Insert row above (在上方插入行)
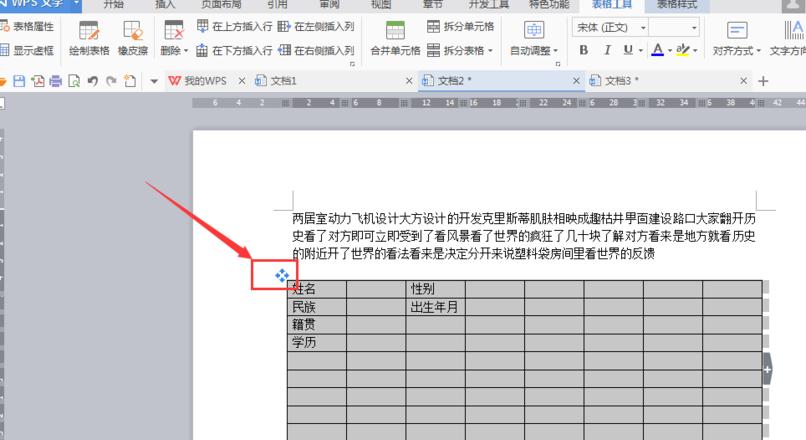This screenshot has width=806, height=440. (234, 26)
